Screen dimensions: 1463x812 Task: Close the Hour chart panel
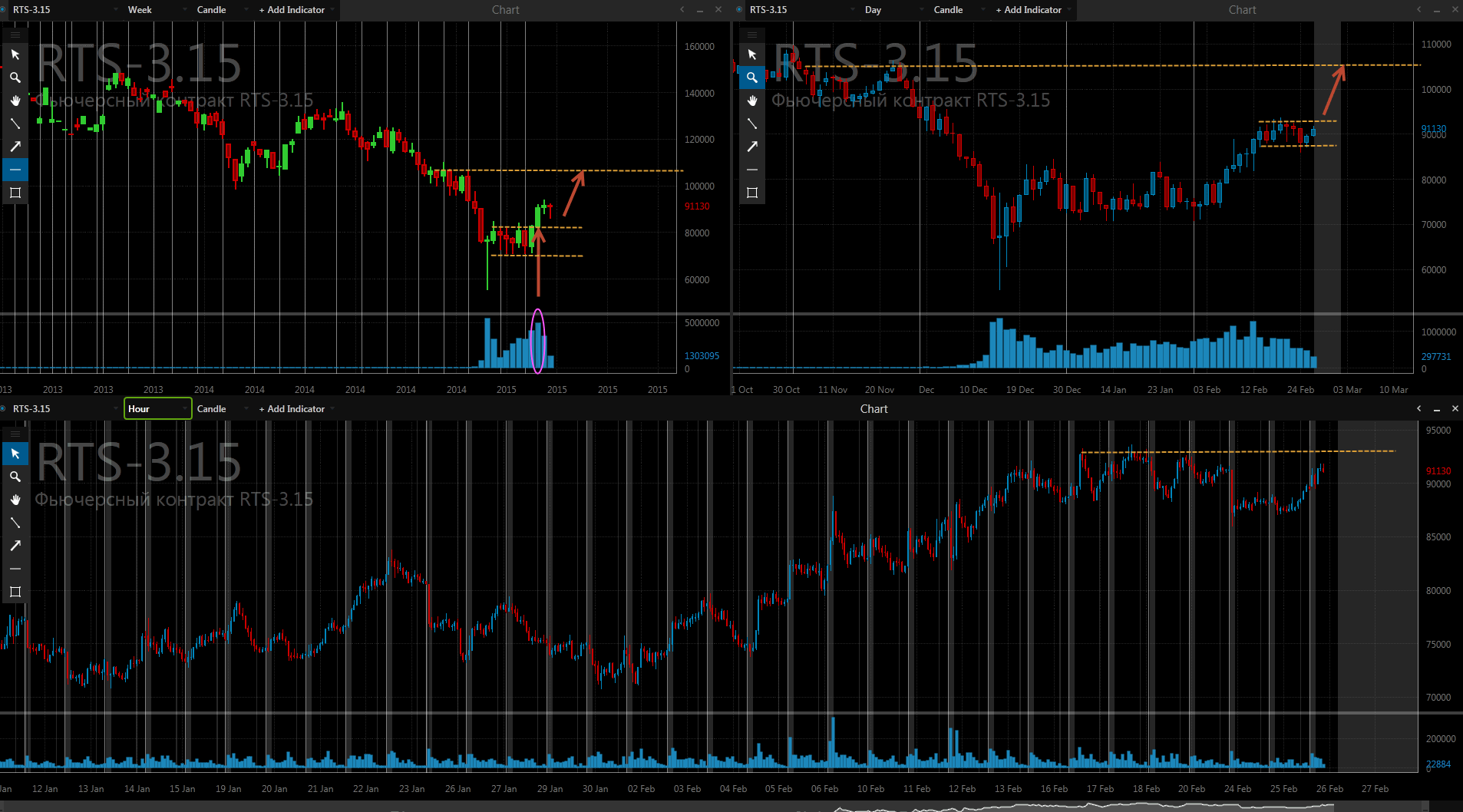[1455, 409]
